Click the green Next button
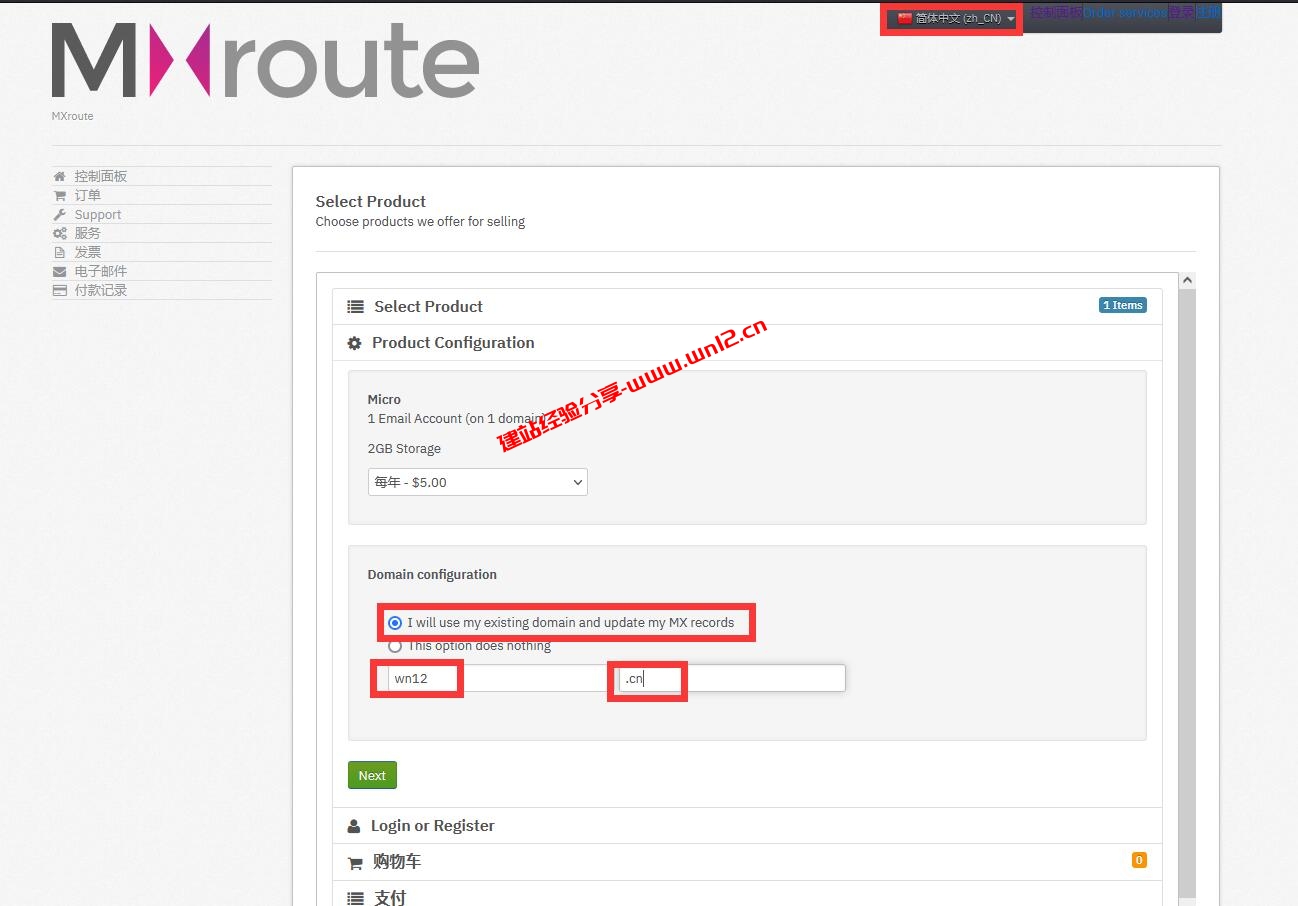The height and width of the screenshot is (906, 1298). click(372, 776)
